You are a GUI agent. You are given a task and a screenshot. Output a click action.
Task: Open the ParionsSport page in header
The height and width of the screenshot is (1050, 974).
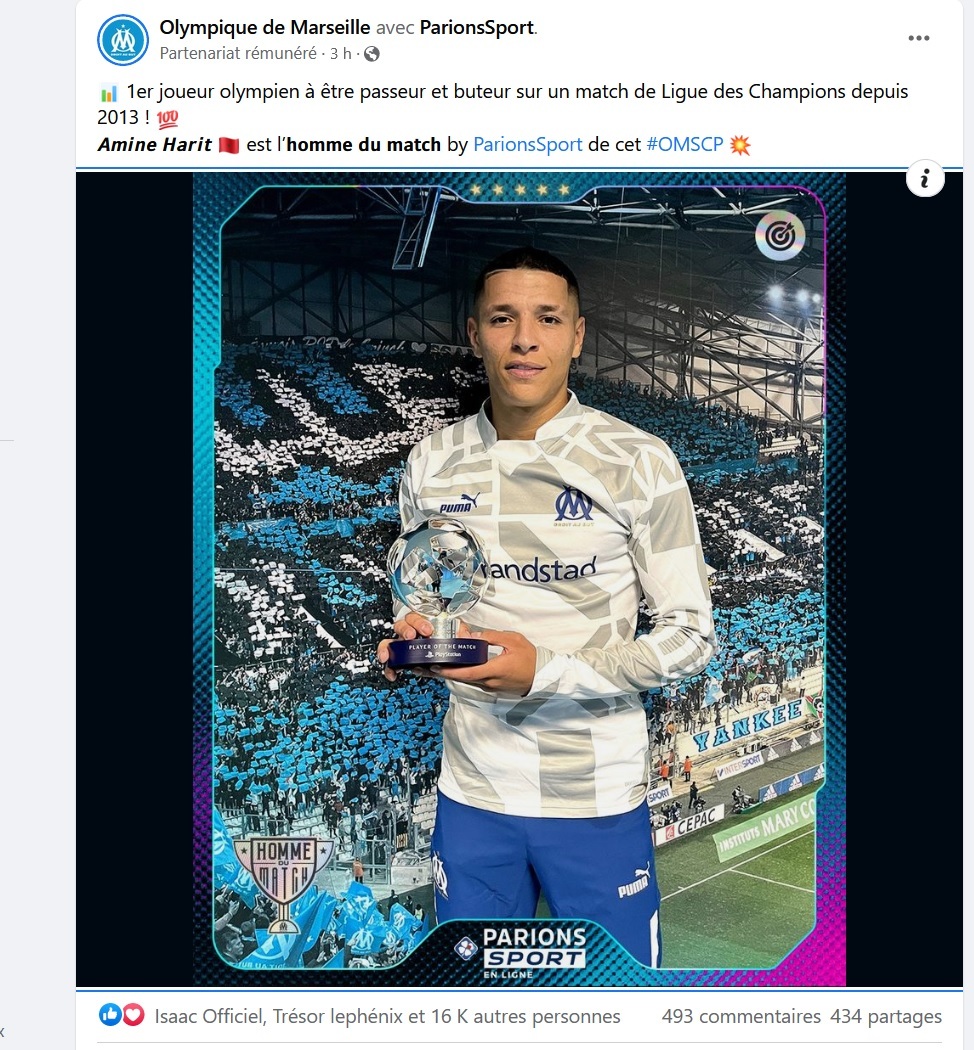point(477,27)
